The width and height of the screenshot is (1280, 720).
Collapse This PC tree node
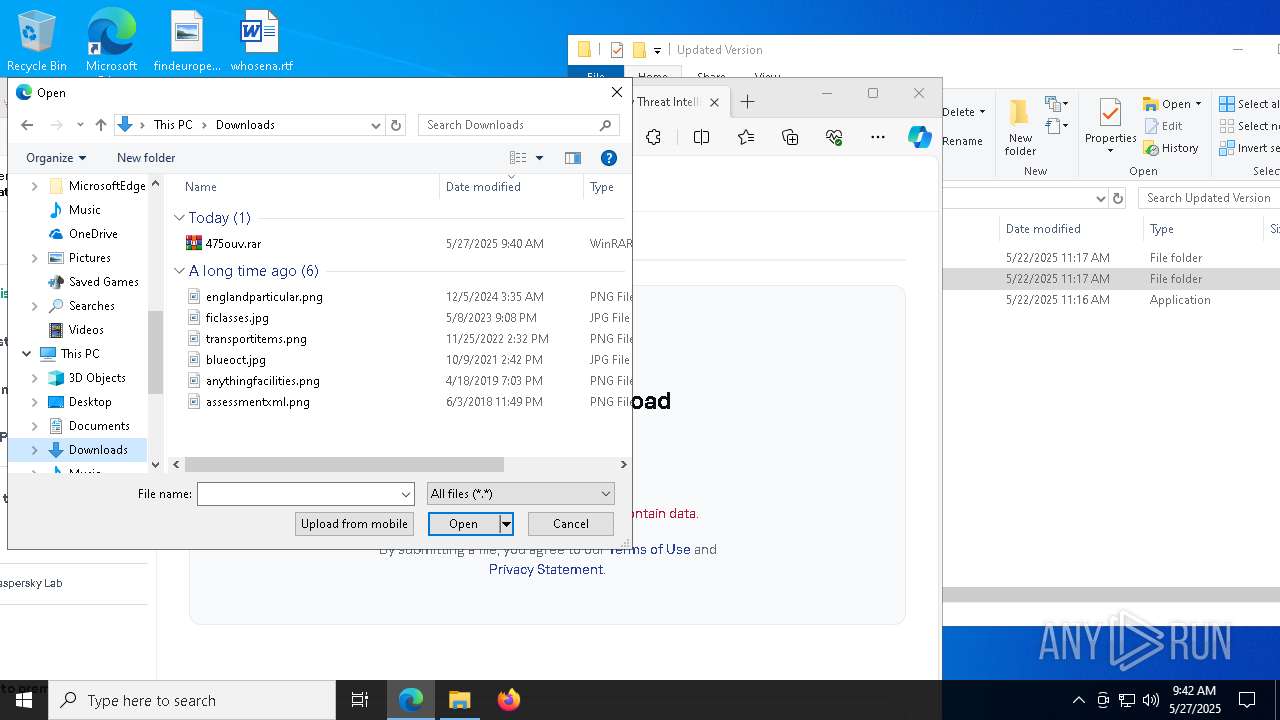pyautogui.click(x=26, y=354)
